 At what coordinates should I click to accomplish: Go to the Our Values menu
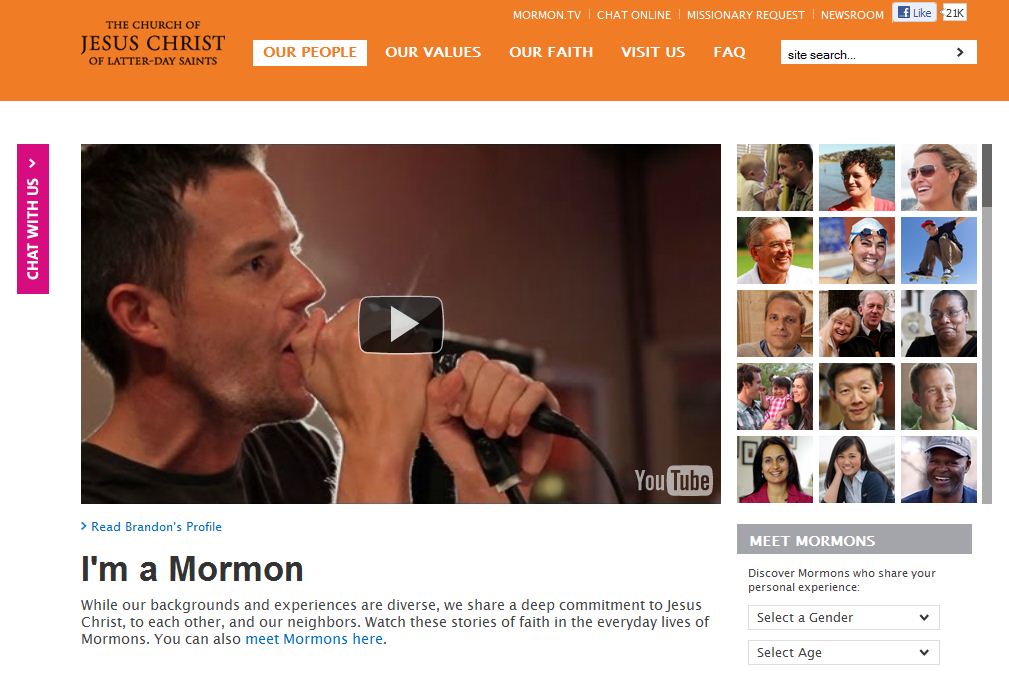(433, 52)
